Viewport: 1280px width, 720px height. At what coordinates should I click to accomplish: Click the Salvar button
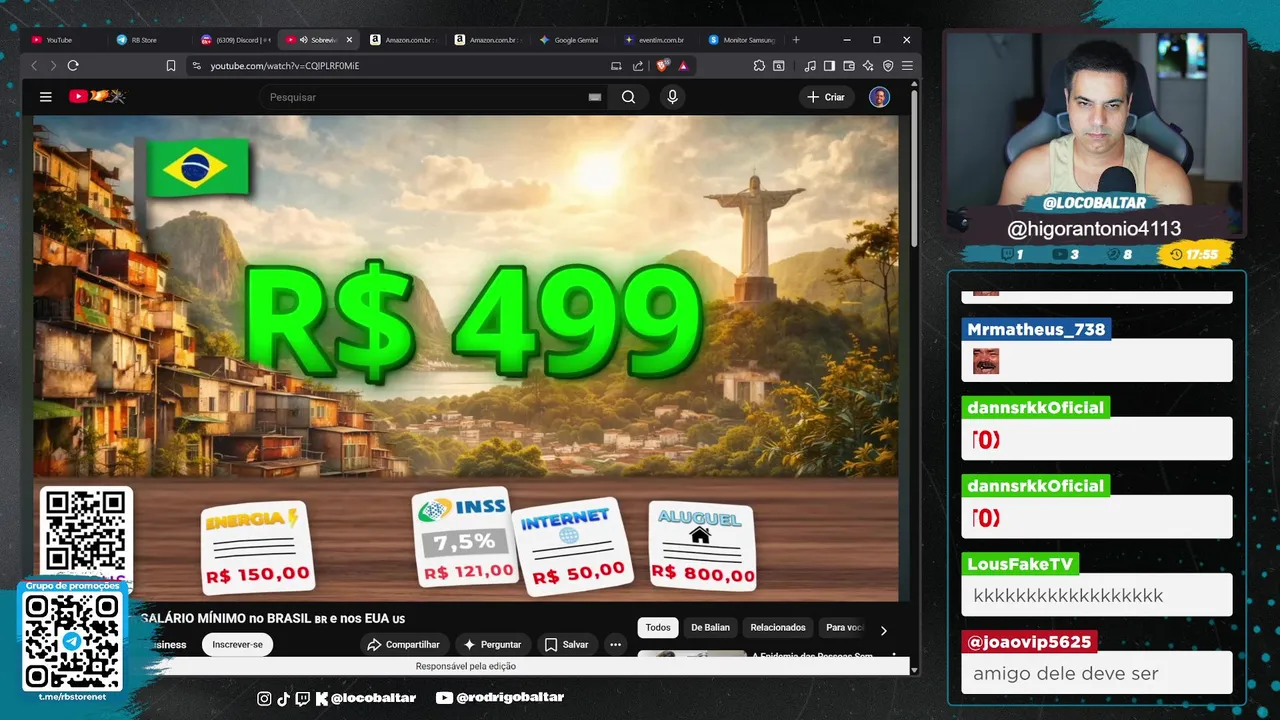[567, 644]
